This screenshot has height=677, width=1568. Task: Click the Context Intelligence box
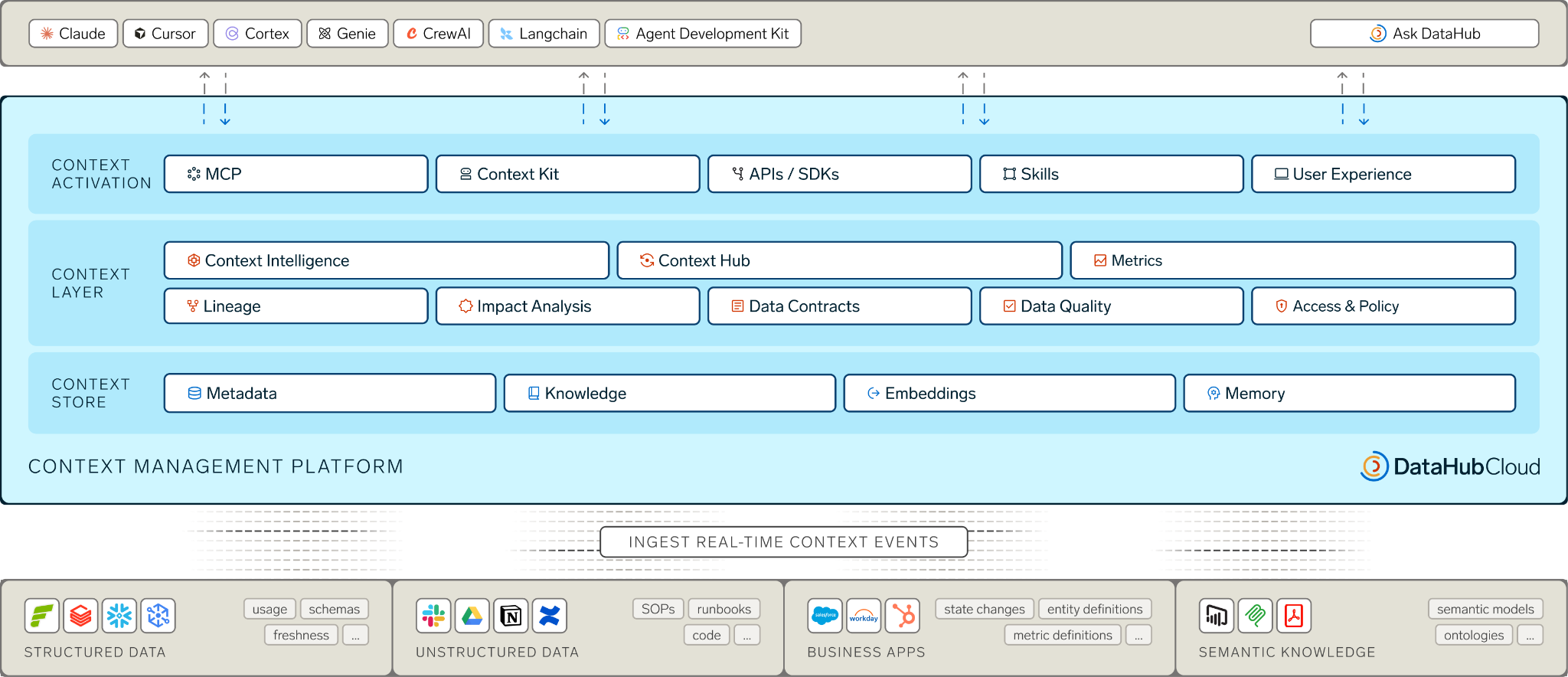(387, 260)
